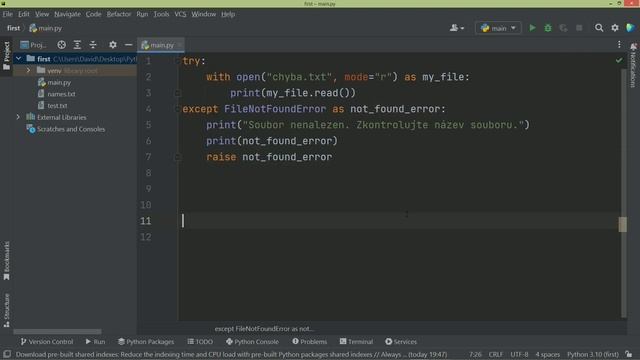Click the vertical editor scrollbar marker
The height and width of the screenshot is (360, 640).
[622, 224]
